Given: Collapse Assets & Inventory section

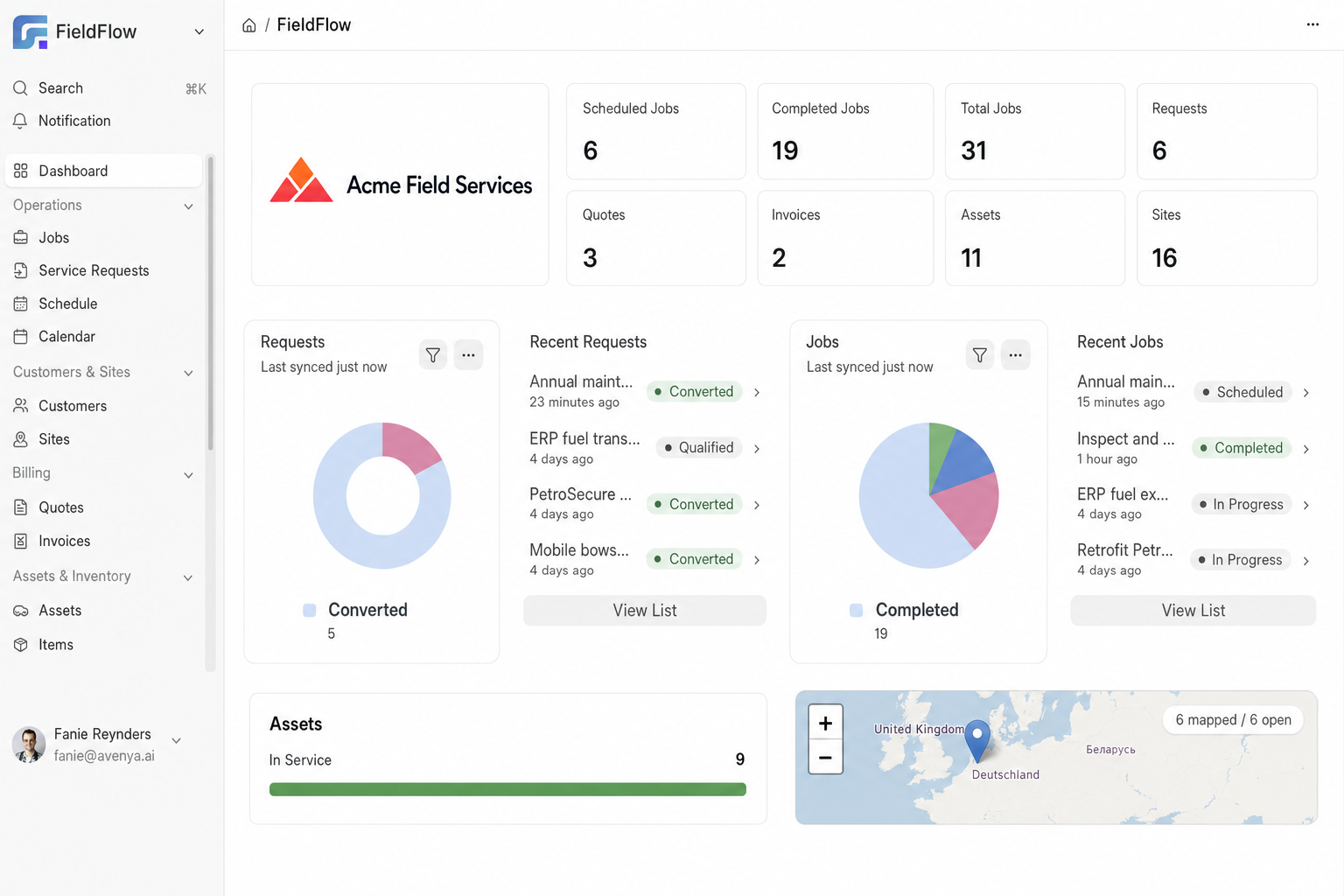Looking at the screenshot, I should click(x=188, y=577).
